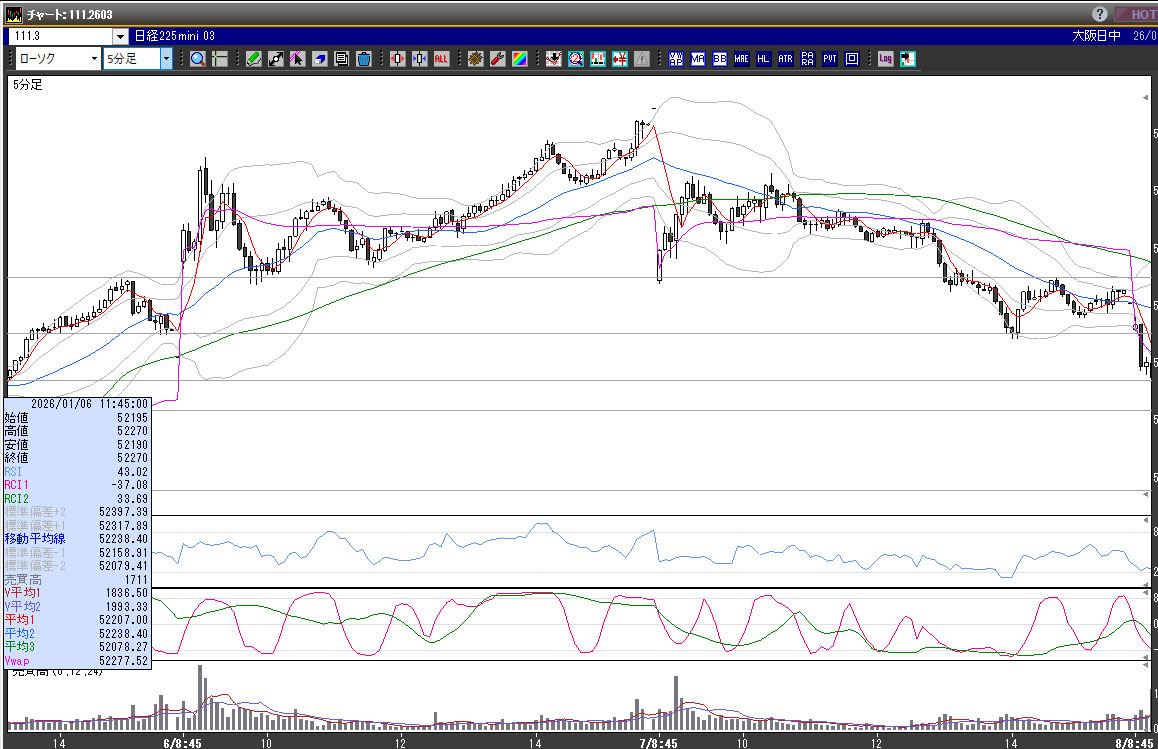Screen dimensions: 1158x749
Task: Open the symbol code 111.3 dropdown
Action: pos(119,36)
